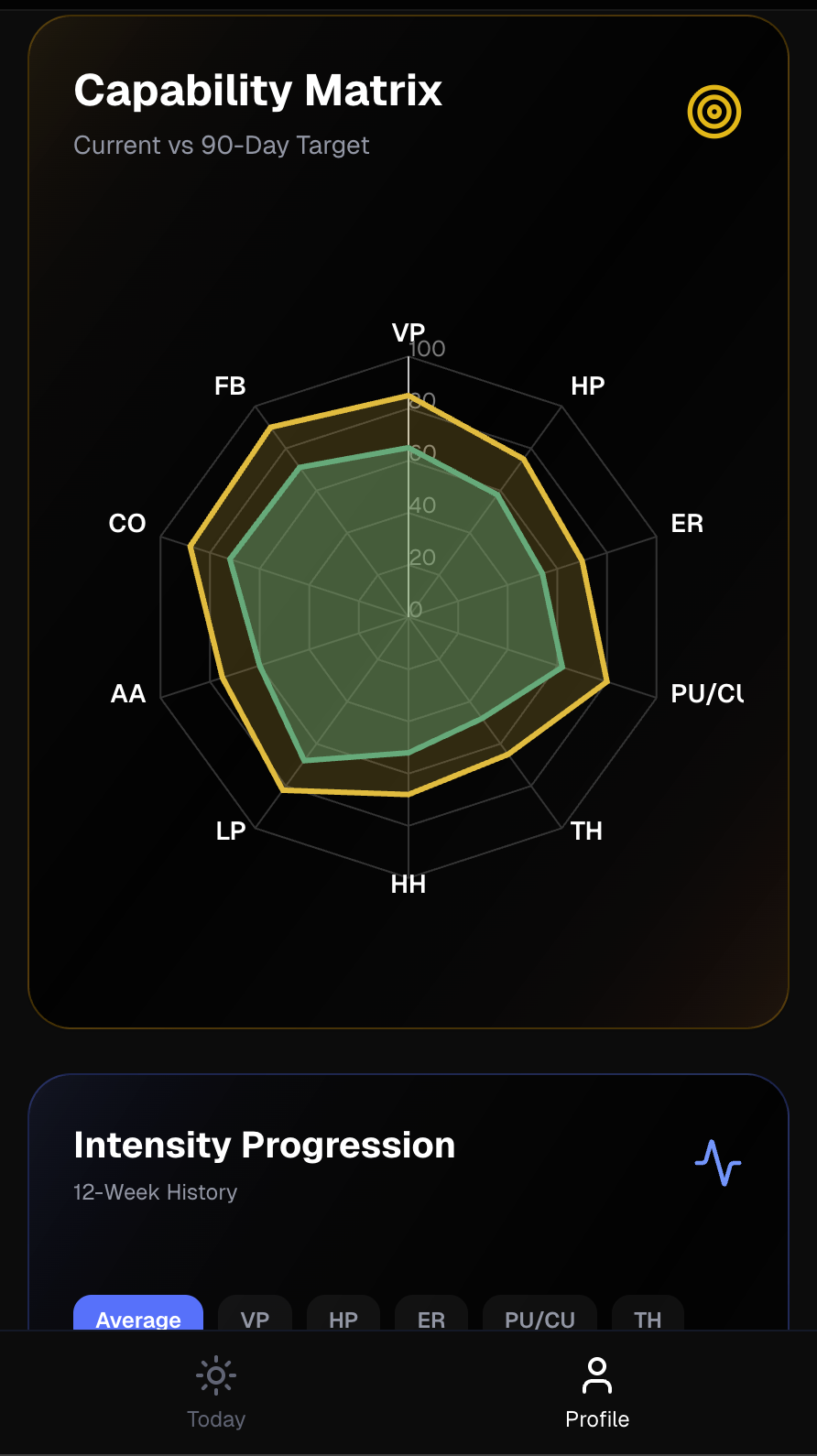Click the CO axis label on radar
This screenshot has width=817, height=1456.
coord(127,524)
